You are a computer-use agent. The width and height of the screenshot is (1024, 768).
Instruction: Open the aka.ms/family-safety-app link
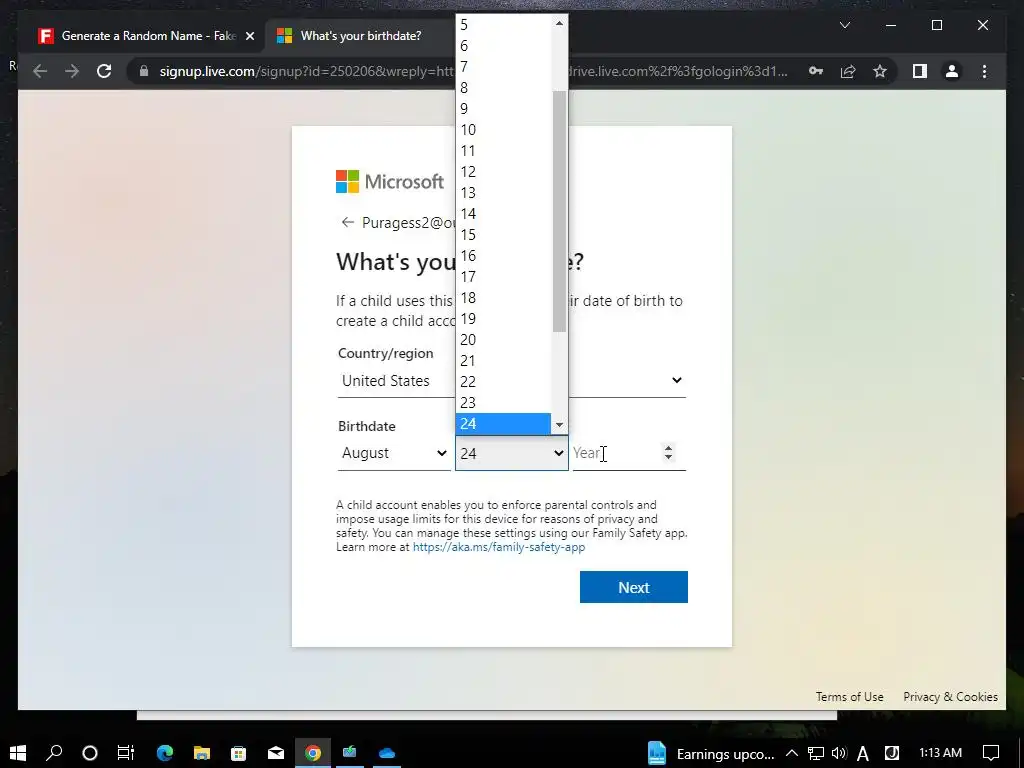click(x=499, y=547)
